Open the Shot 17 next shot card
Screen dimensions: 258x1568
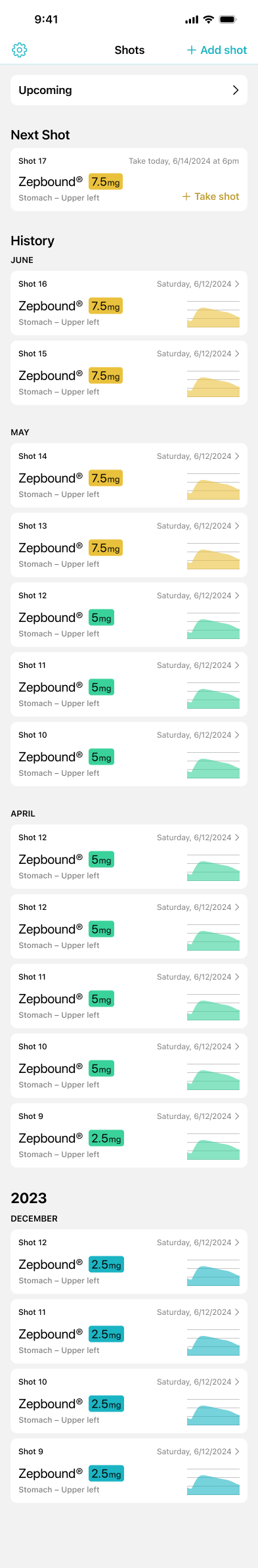tap(129, 179)
